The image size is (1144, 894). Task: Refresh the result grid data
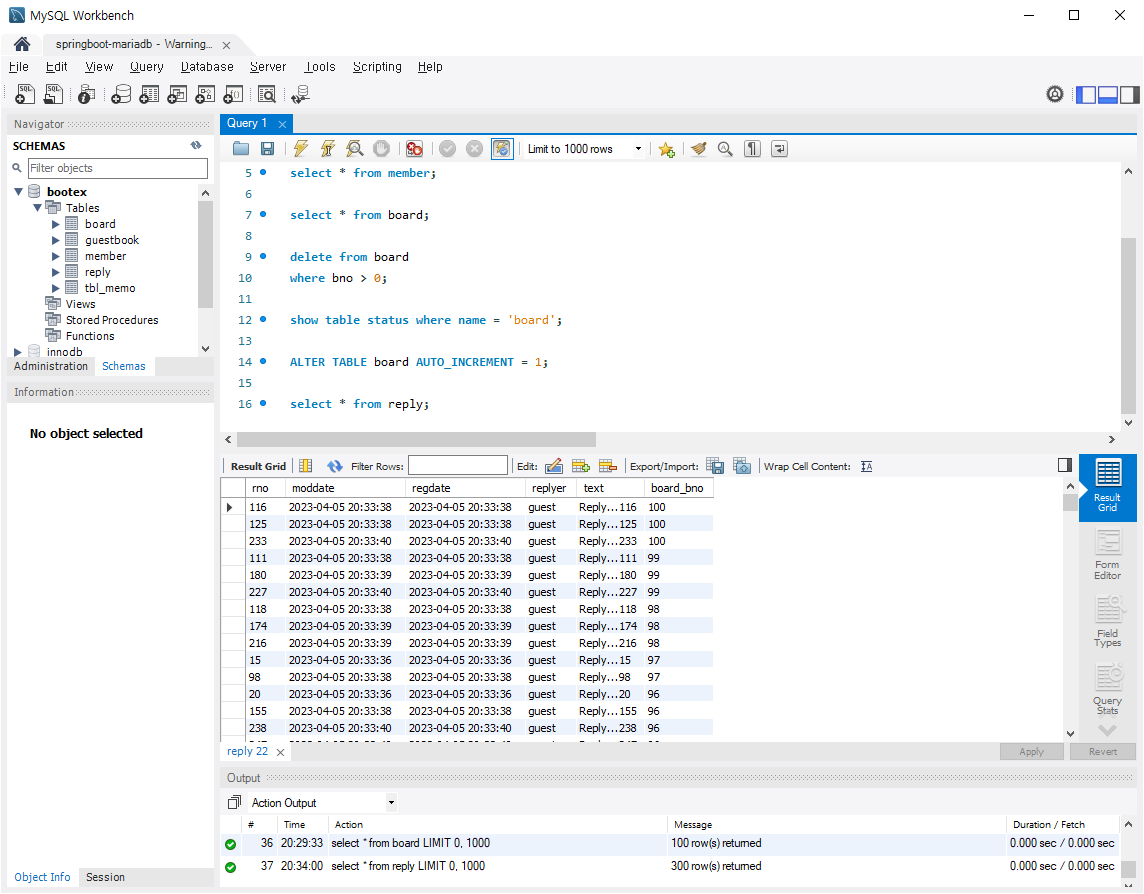coord(335,466)
